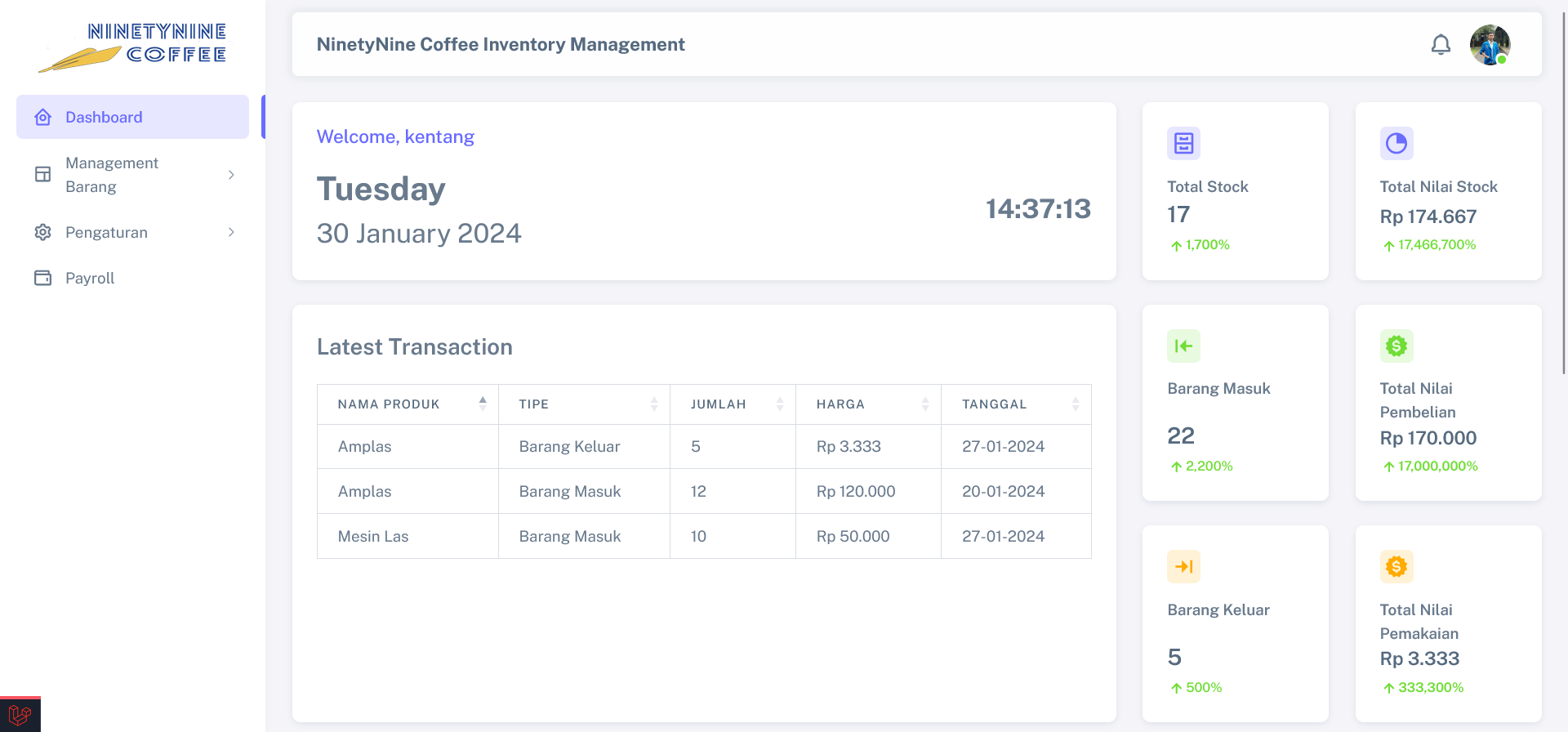Click the Total Nilai Stock pie icon

[1396, 144]
